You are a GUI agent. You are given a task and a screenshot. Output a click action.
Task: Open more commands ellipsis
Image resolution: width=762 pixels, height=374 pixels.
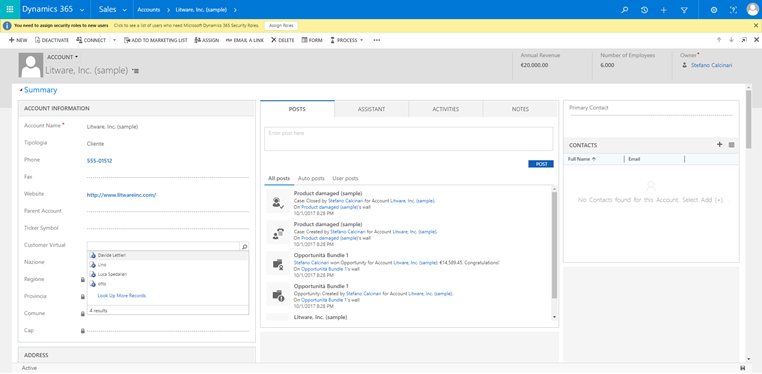(x=377, y=40)
